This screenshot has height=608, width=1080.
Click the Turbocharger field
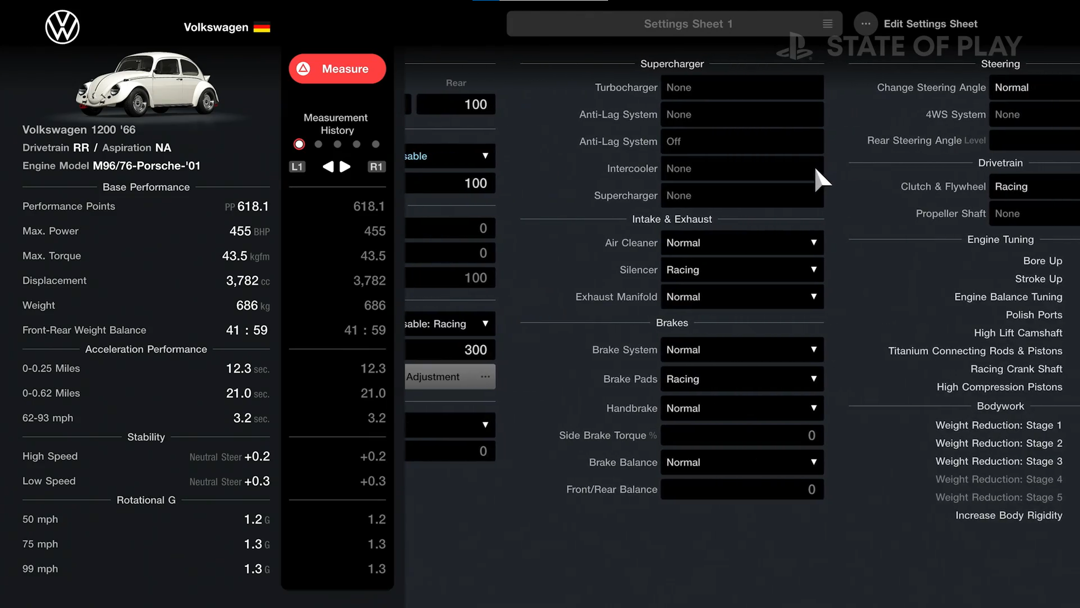pyautogui.click(x=742, y=87)
